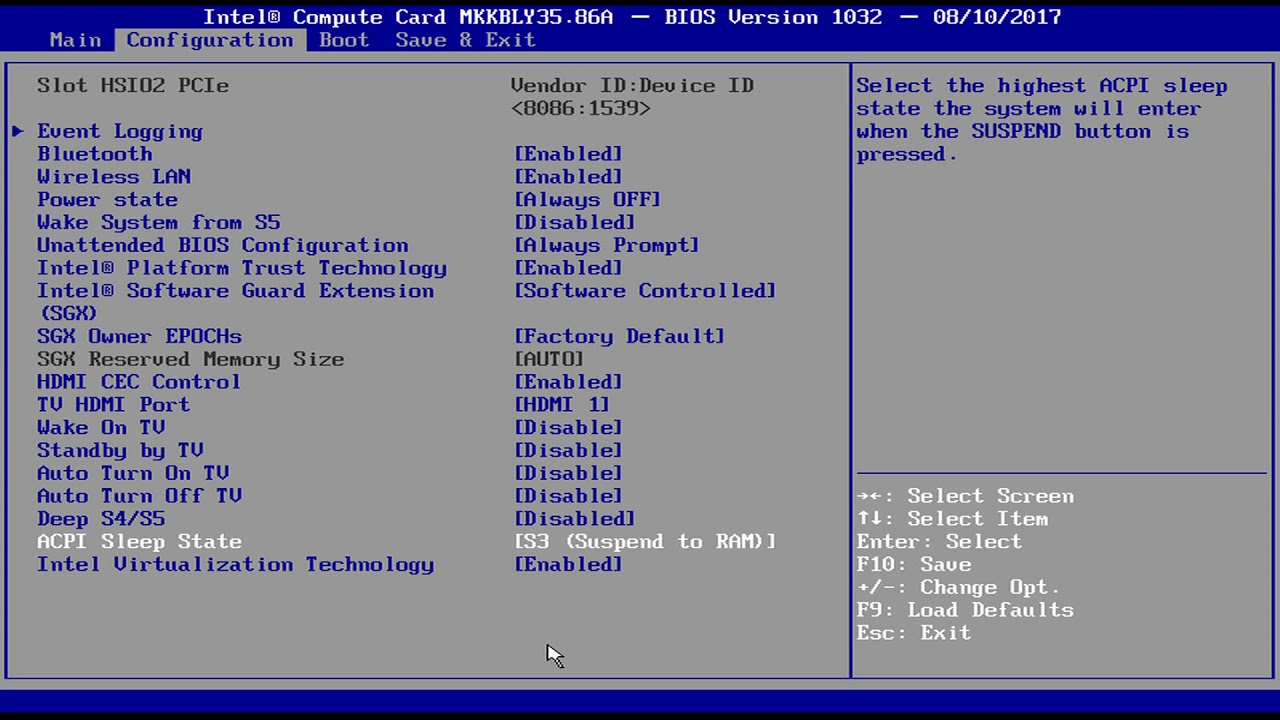Open the Boot tab
This screenshot has width=1280, height=720.
click(x=344, y=40)
